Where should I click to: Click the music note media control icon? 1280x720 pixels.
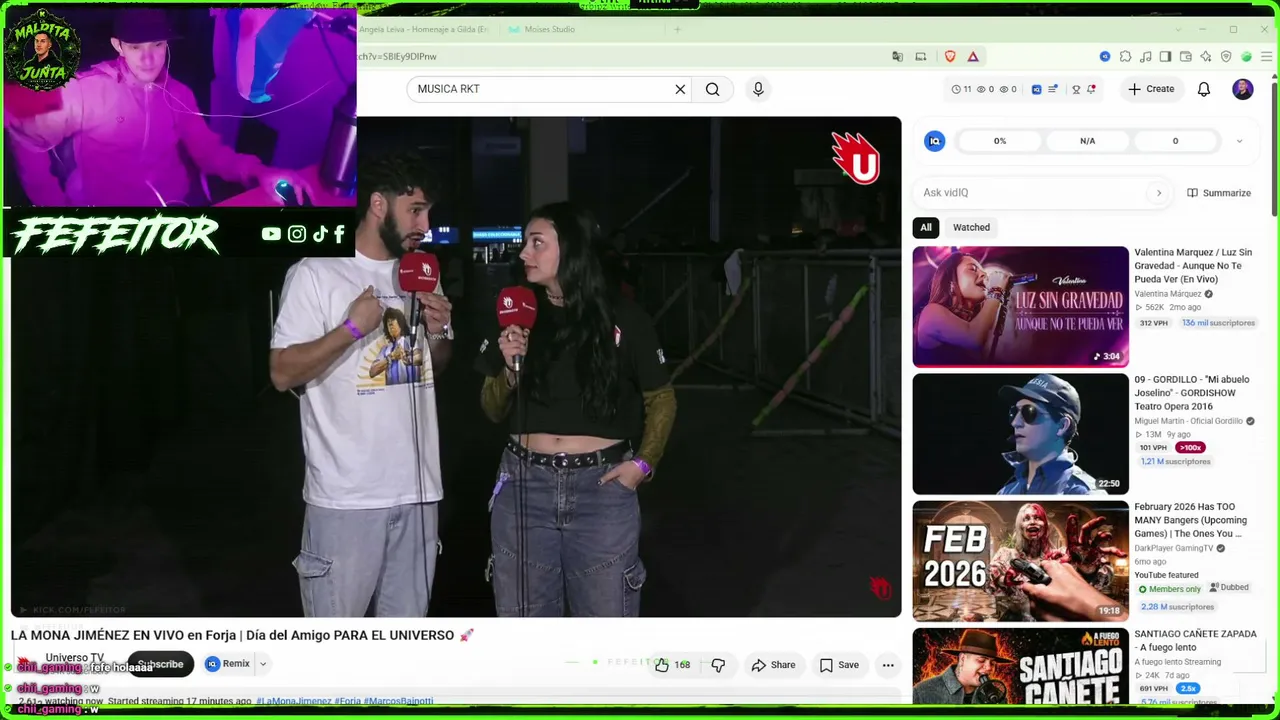(1146, 56)
